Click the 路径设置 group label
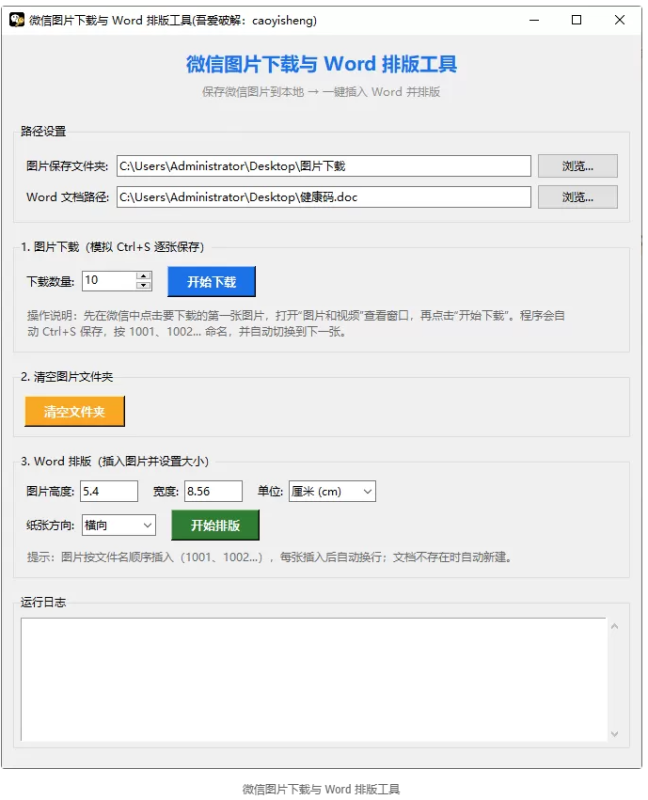 click(x=43, y=132)
